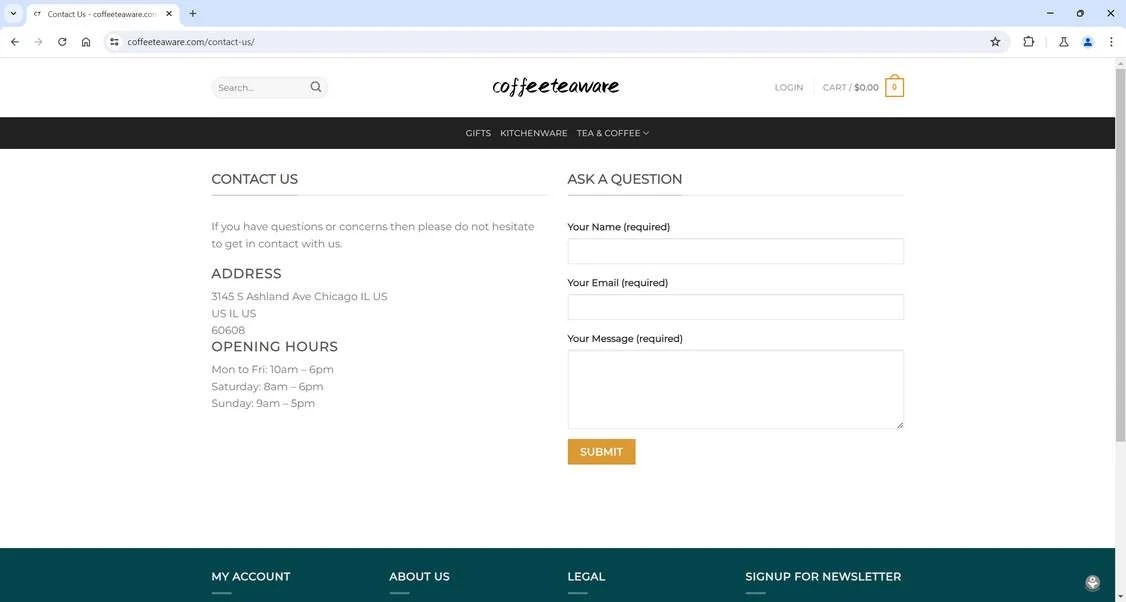Screen dimensions: 1126x602
Task: Open Chrome Labs flask icon
Action: pos(1064,42)
